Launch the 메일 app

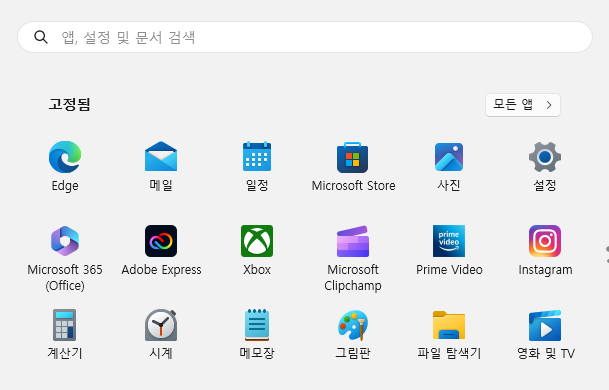tap(161, 157)
